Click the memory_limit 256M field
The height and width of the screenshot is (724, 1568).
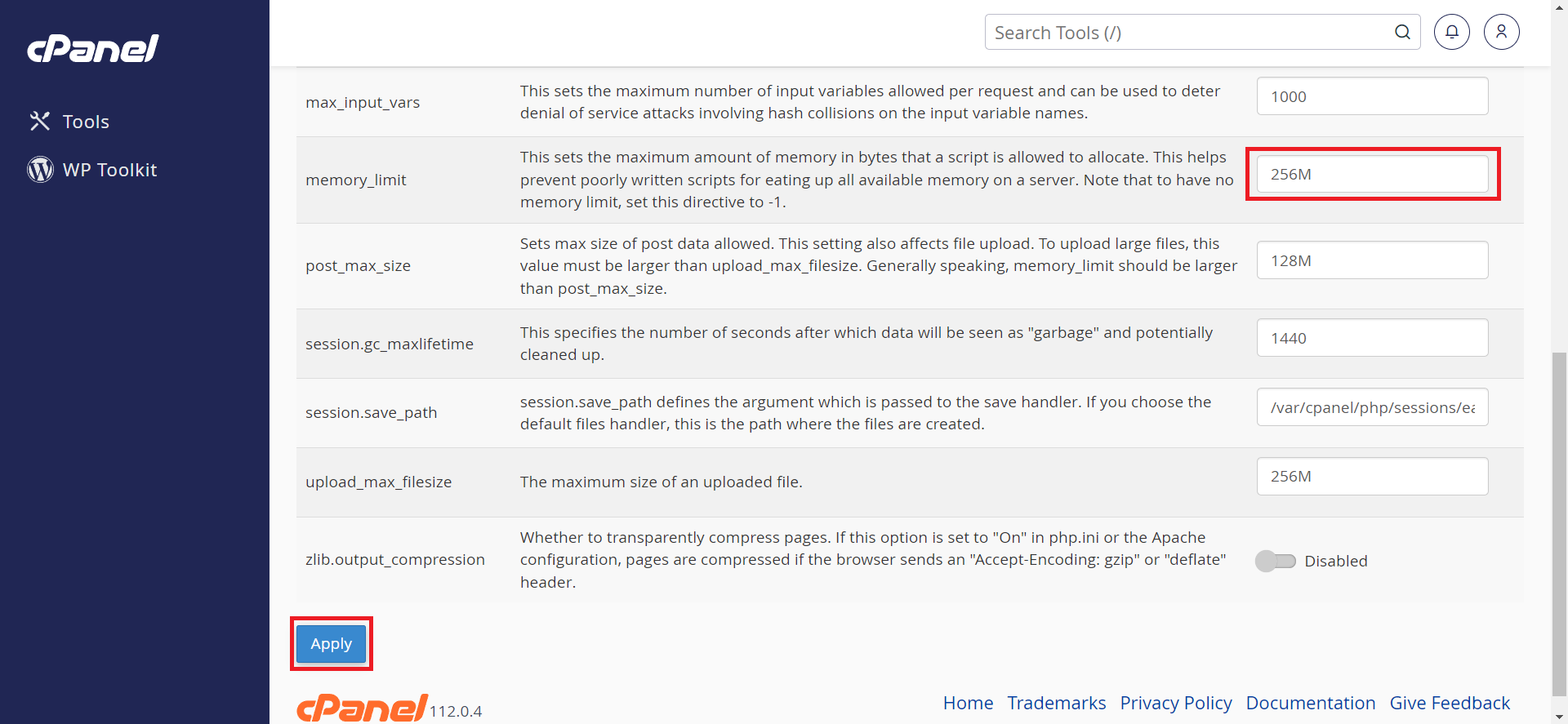[1372, 174]
